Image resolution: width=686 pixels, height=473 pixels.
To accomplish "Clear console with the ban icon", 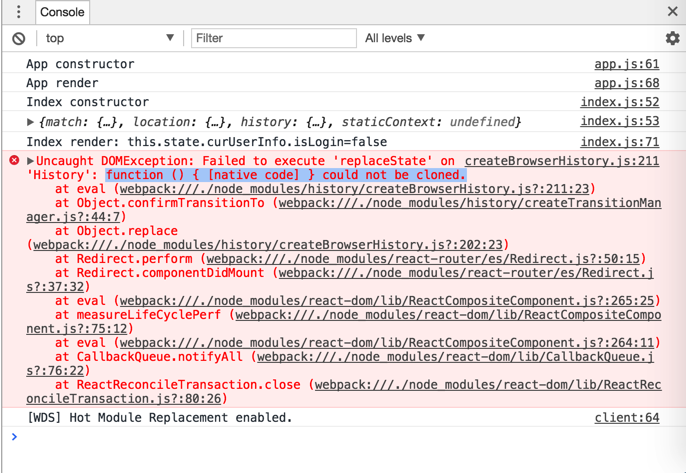I will [x=18, y=38].
